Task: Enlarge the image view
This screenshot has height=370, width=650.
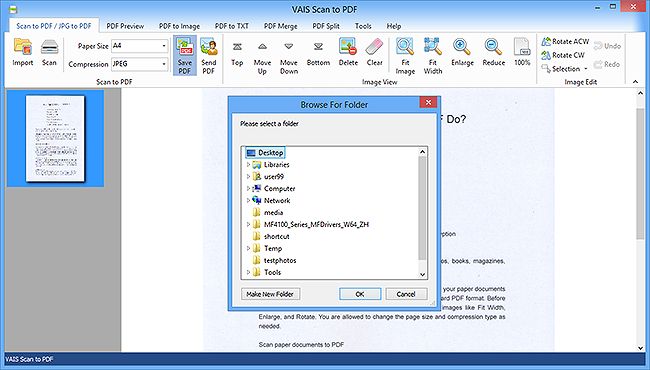Action: pos(462,52)
